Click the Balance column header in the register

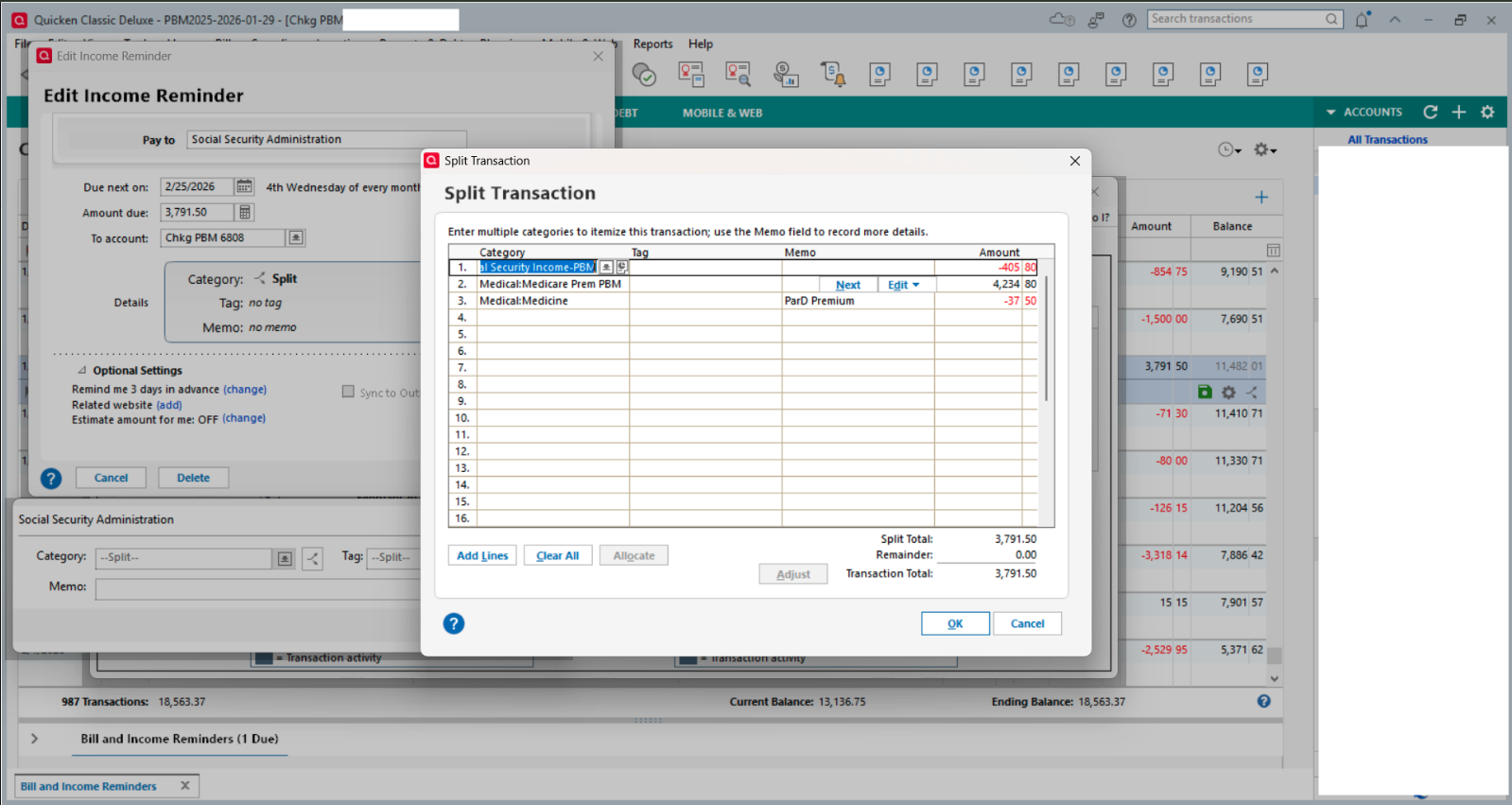click(x=1232, y=226)
